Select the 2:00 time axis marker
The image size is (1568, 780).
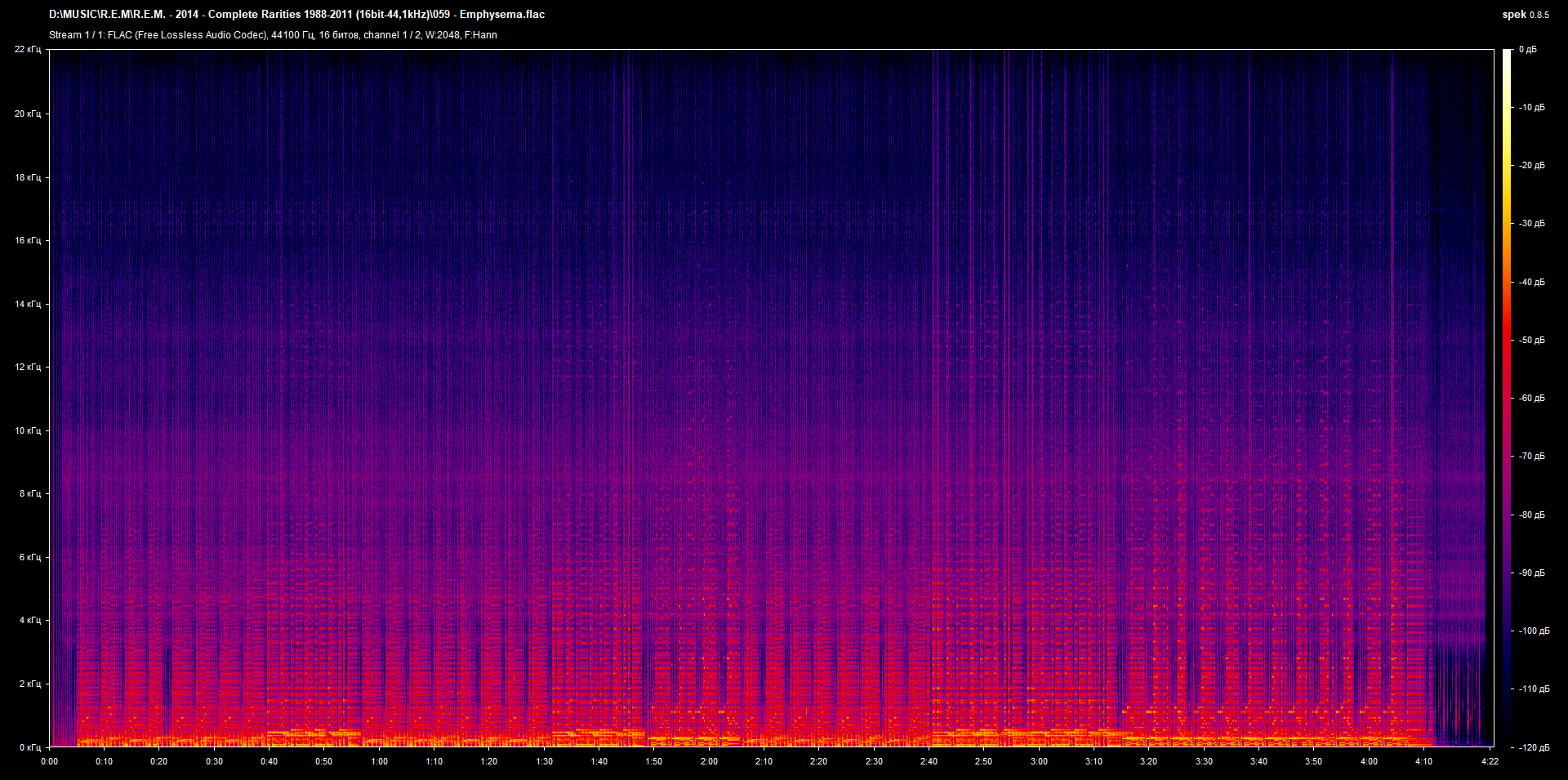click(709, 761)
